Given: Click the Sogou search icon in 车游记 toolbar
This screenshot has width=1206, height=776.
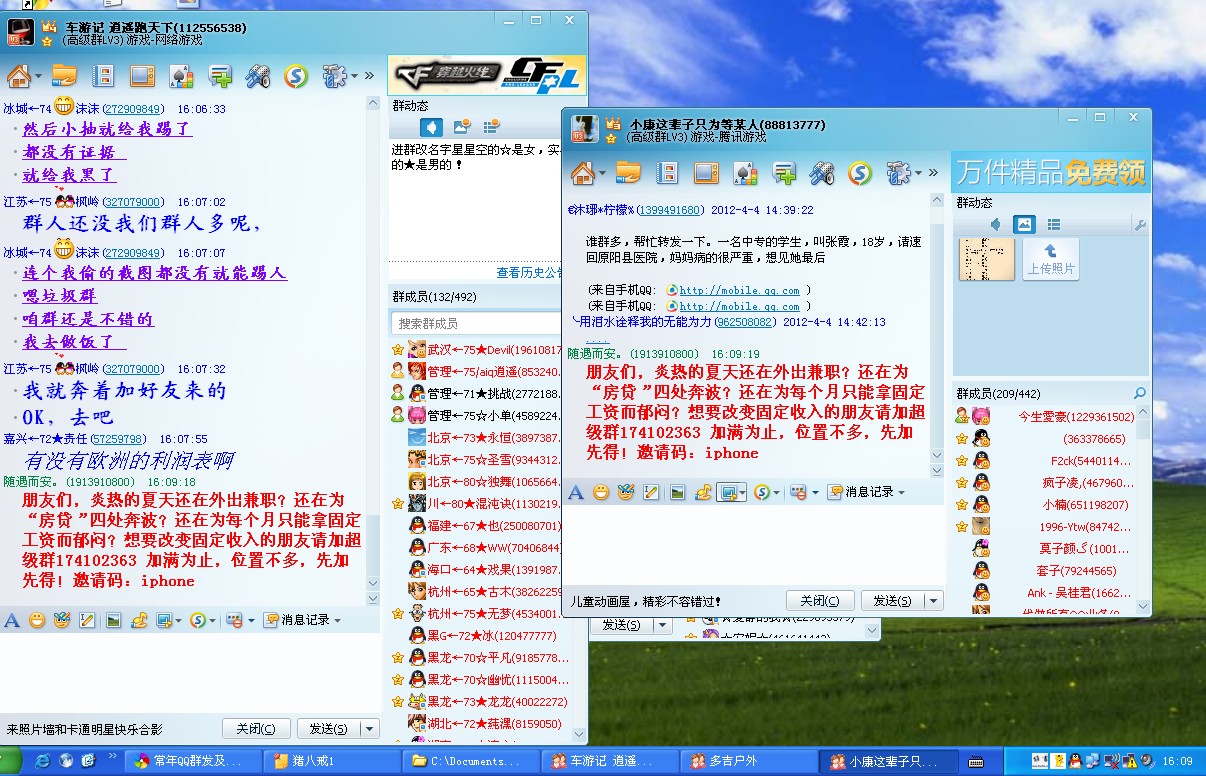Looking at the screenshot, I should [x=296, y=75].
